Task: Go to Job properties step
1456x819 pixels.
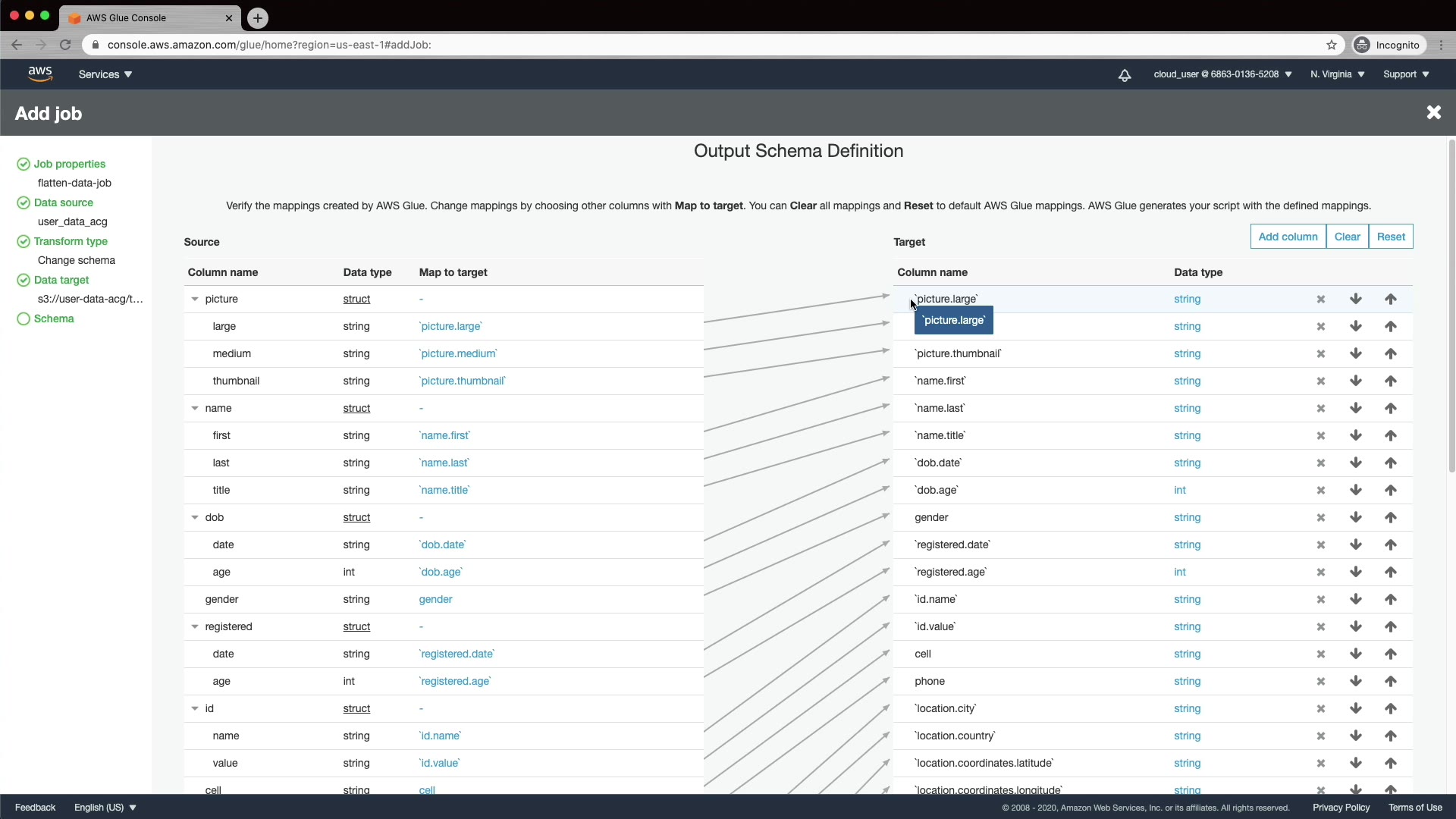Action: coord(70,164)
